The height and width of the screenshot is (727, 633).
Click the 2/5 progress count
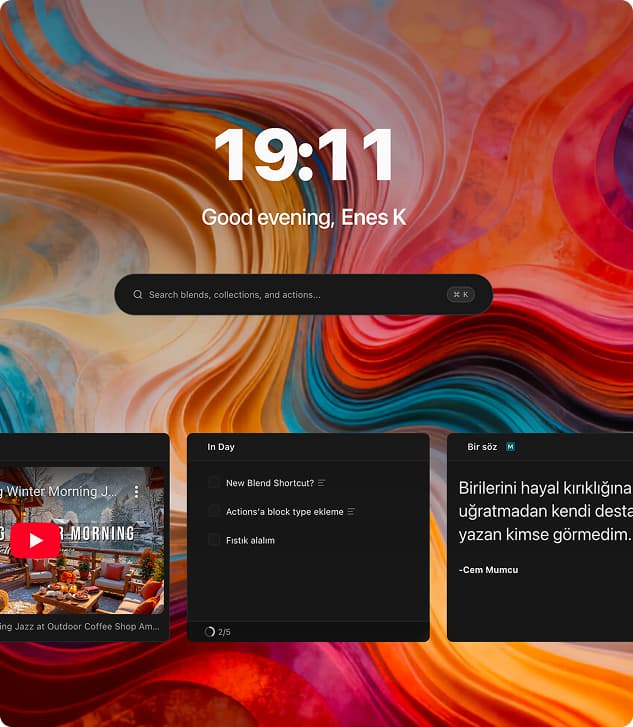coord(224,632)
